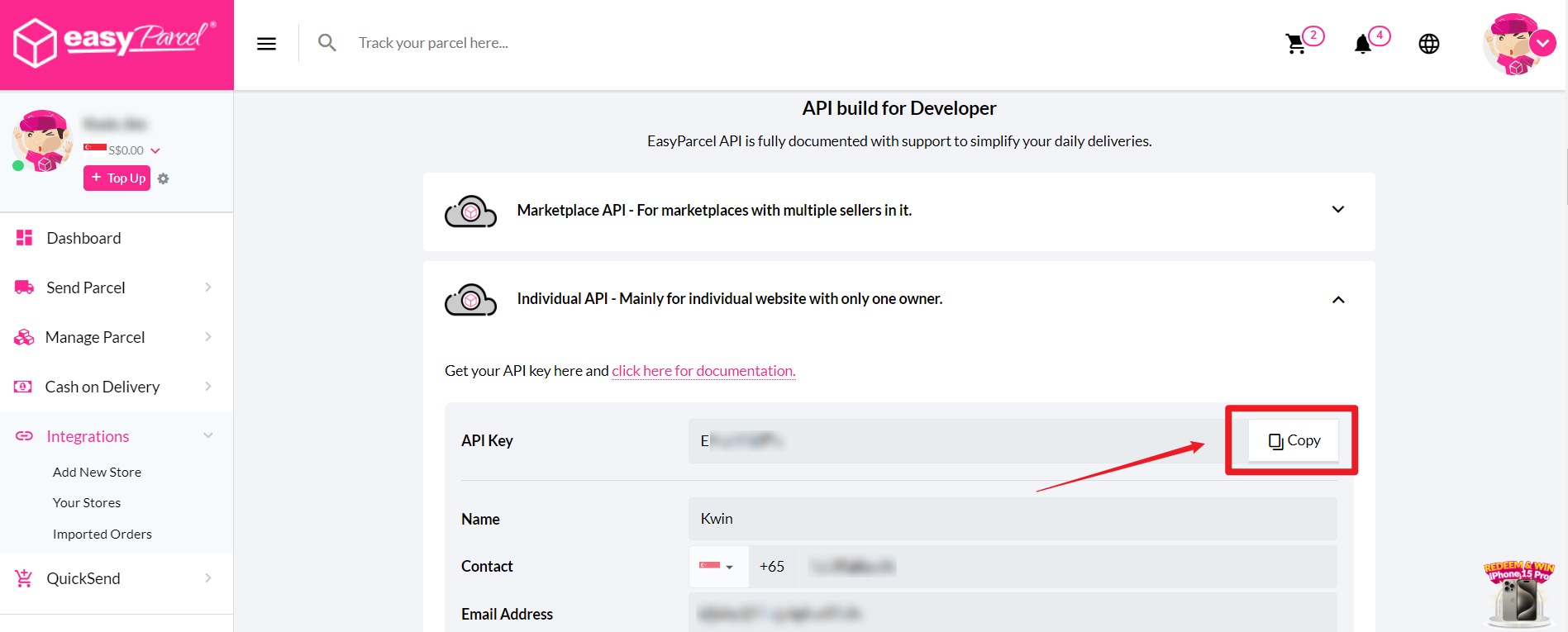
Task: Expand the Send Parcel chevron
Action: point(208,287)
